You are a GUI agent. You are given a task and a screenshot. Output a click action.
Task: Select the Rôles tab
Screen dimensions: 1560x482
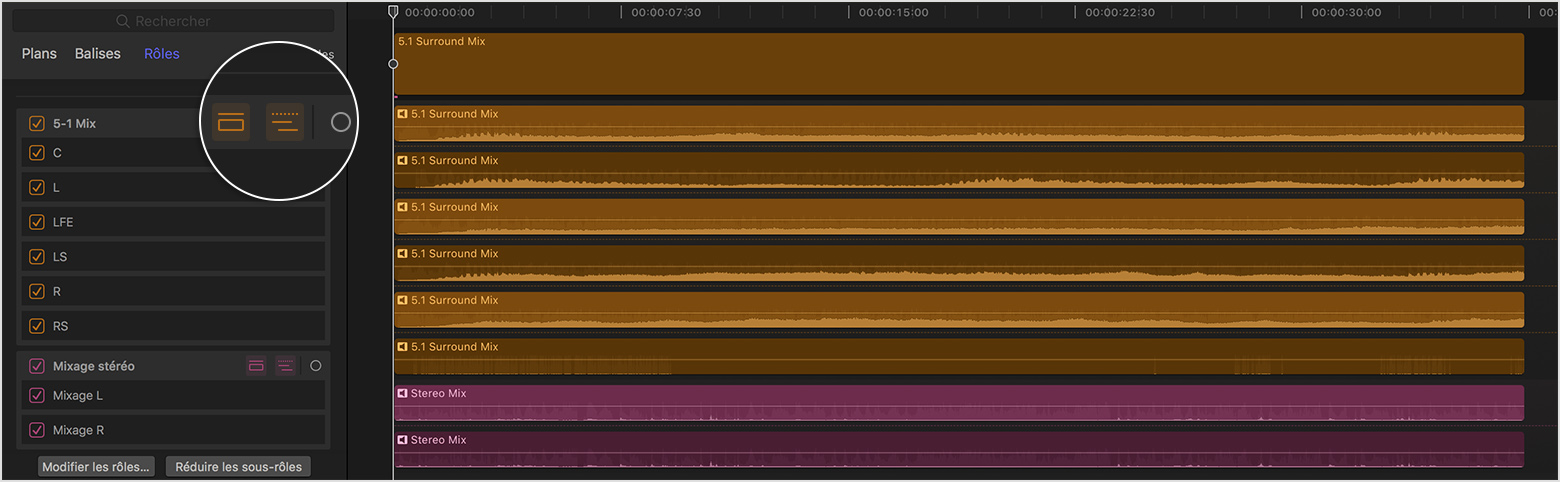click(161, 54)
